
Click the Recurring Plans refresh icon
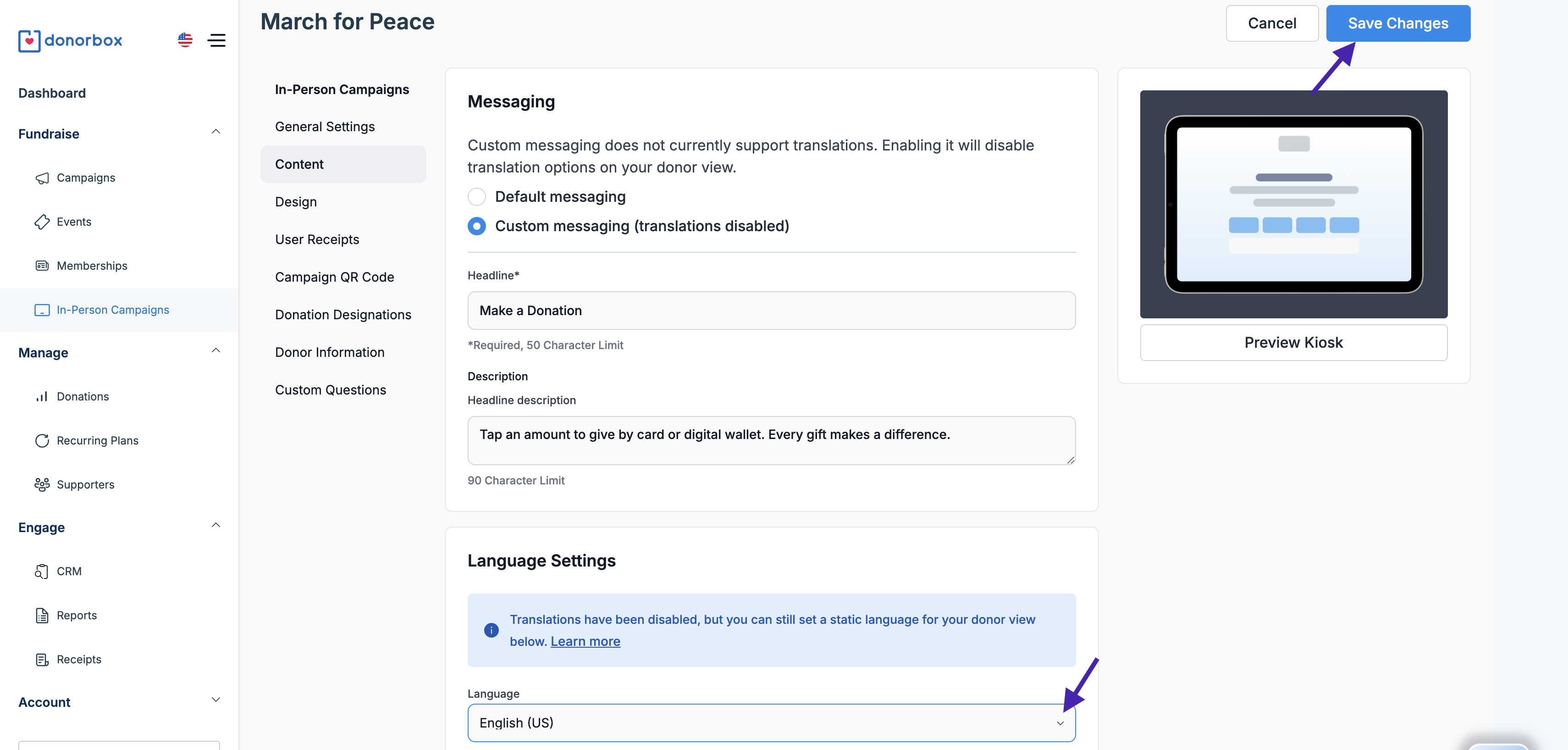42,440
